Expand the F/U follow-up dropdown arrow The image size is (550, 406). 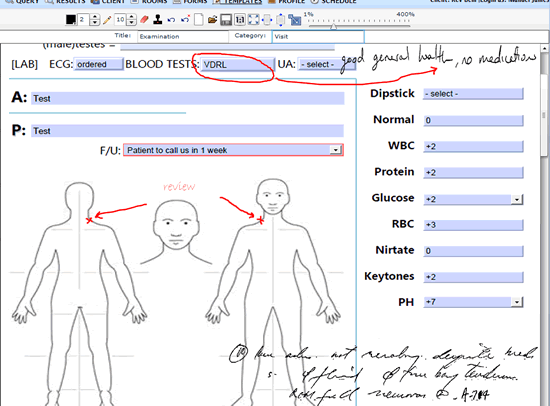point(336,150)
